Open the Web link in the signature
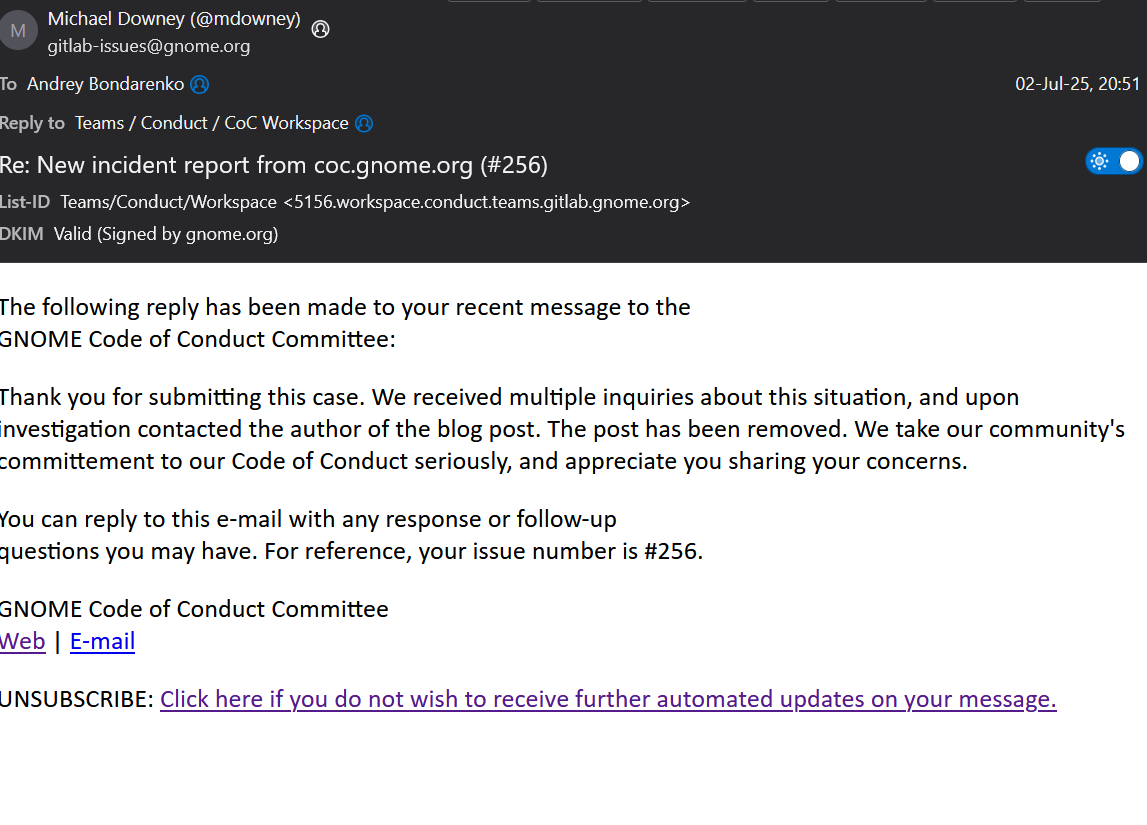Screen dimensions: 1147x825 (22, 641)
